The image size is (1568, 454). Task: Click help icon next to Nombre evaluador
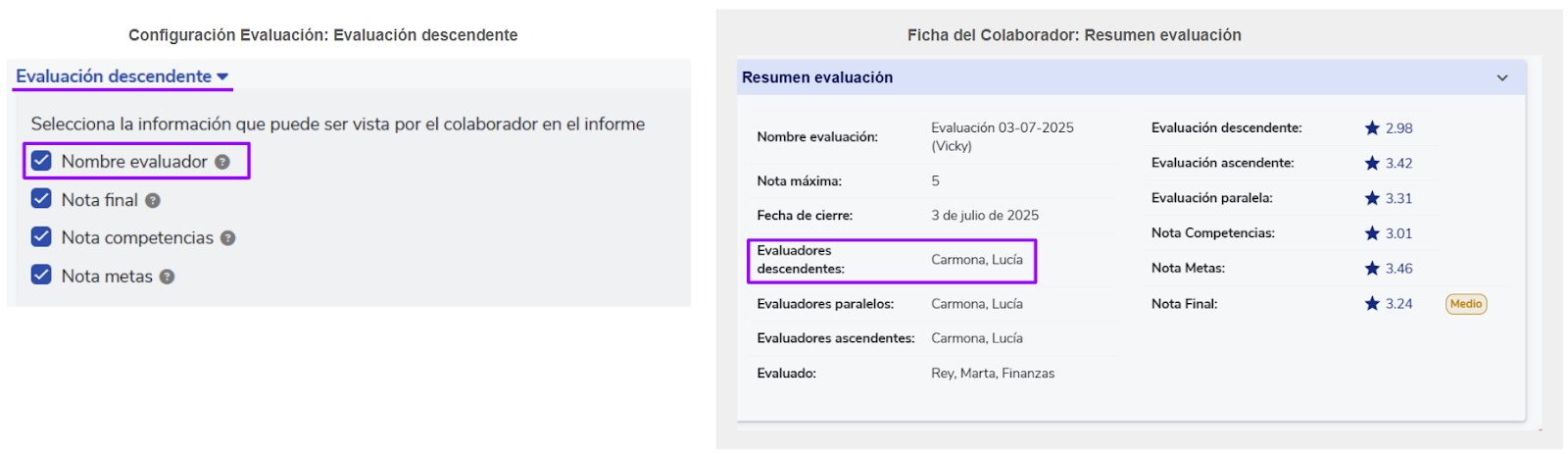pos(222,162)
